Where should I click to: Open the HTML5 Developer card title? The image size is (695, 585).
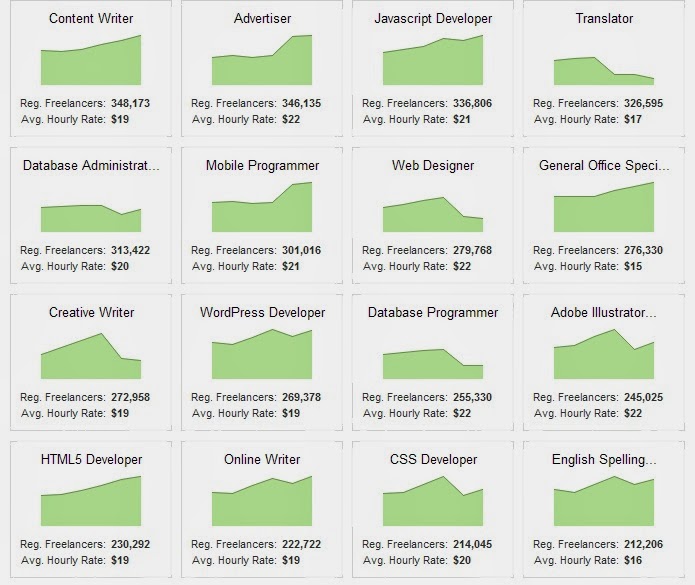[91, 459]
